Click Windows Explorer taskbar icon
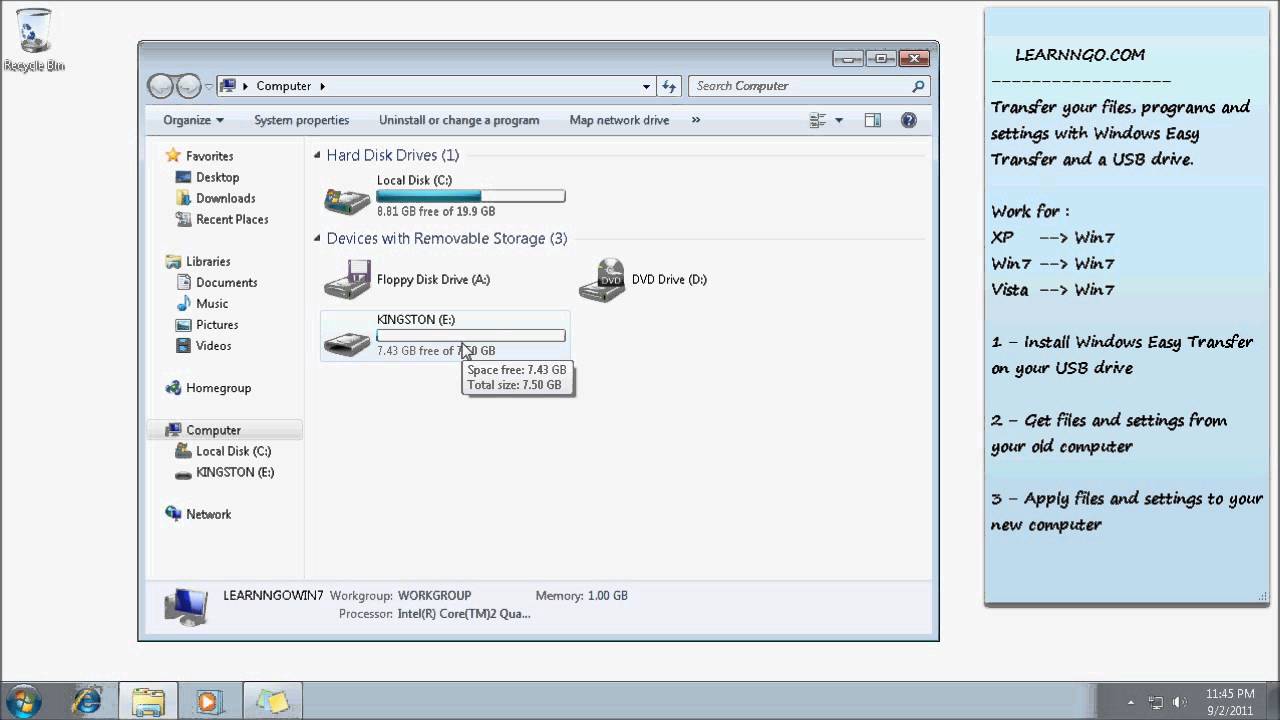The height and width of the screenshot is (720, 1280). tap(148, 701)
